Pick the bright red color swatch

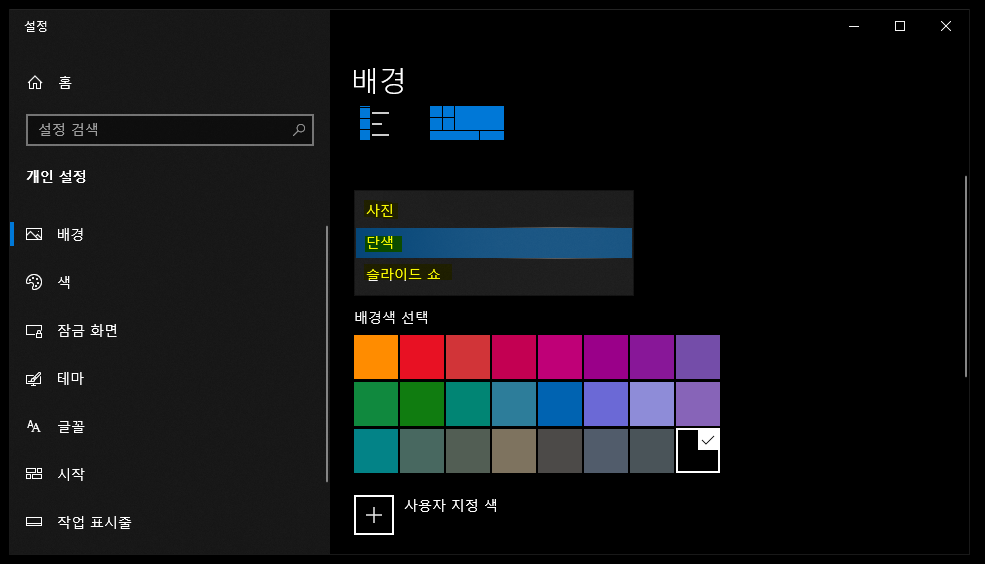(422, 357)
